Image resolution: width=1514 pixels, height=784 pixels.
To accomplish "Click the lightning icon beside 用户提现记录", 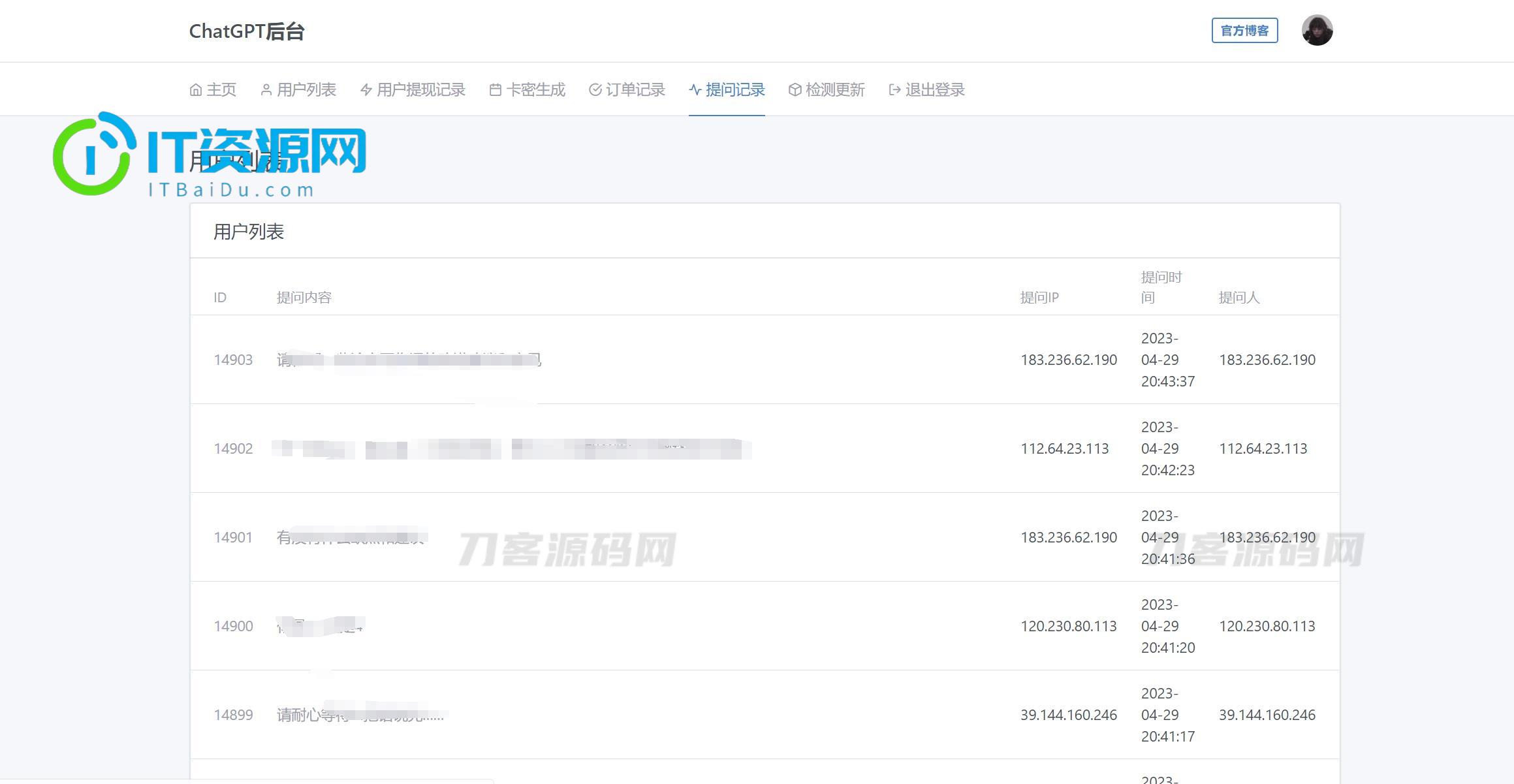I will (366, 90).
